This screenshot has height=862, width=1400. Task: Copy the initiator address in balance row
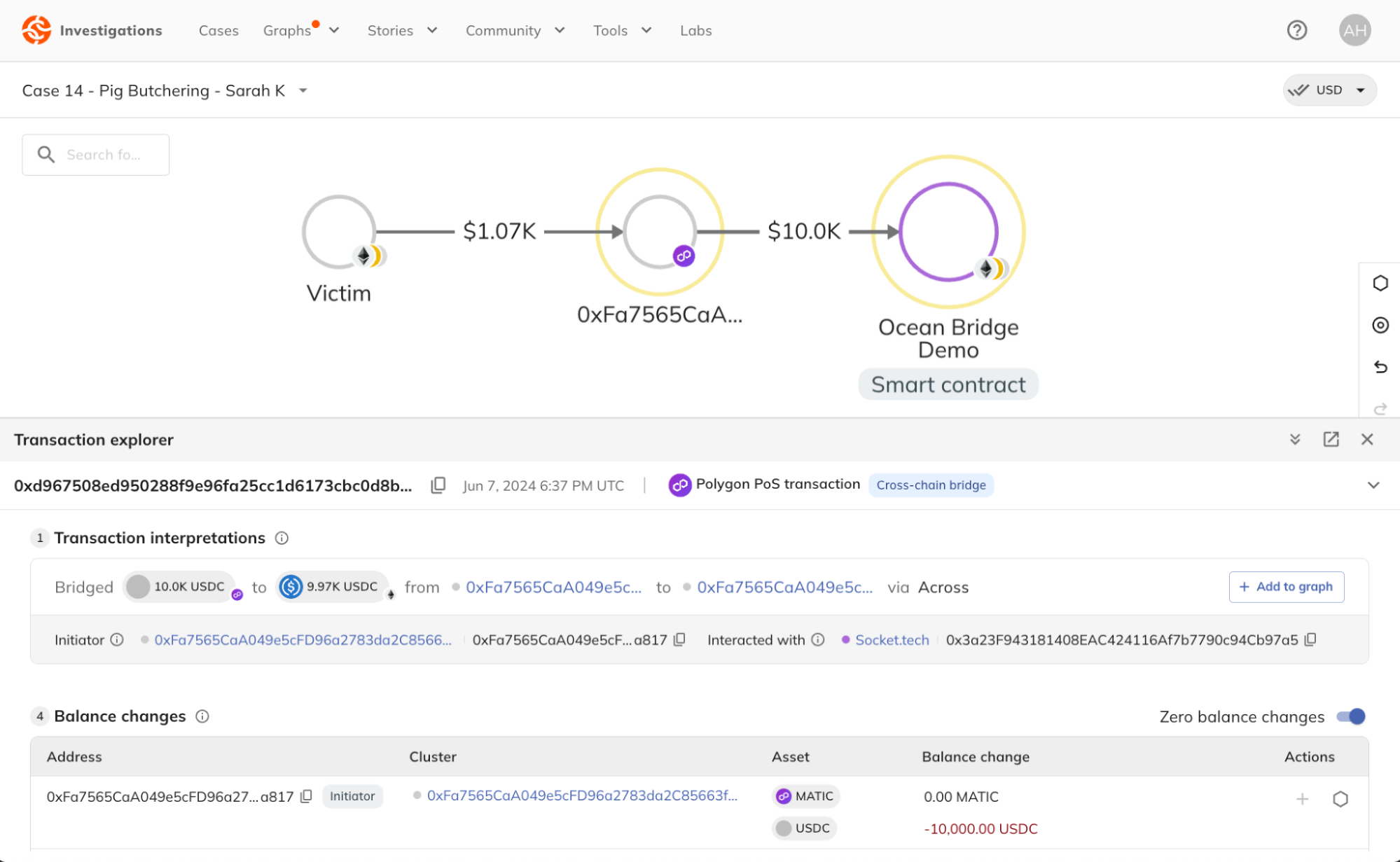point(306,796)
